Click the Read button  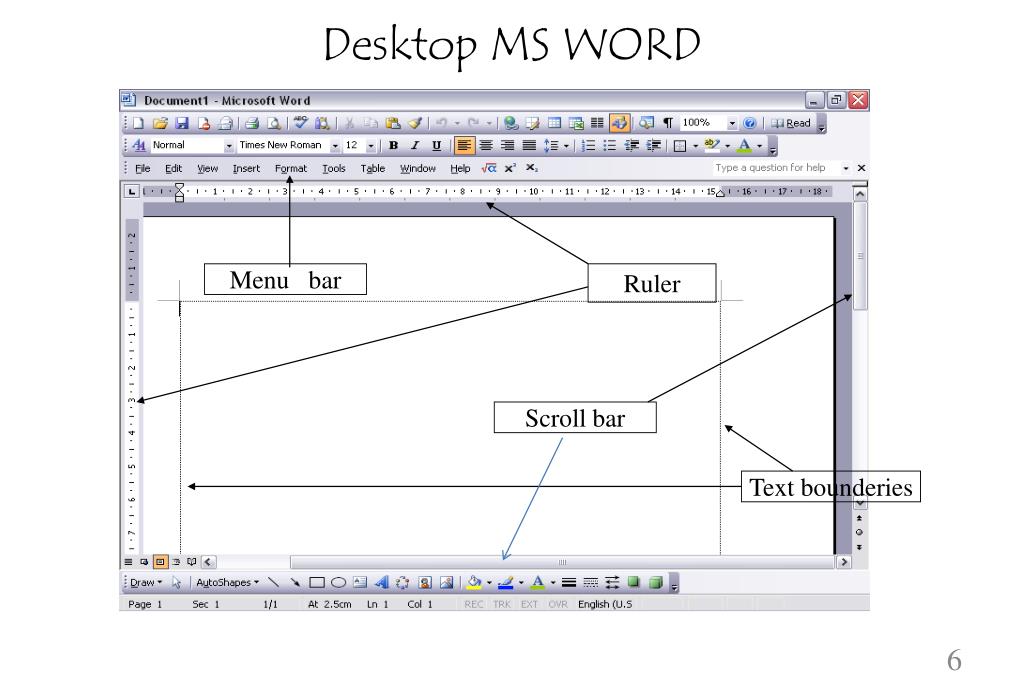coord(791,123)
